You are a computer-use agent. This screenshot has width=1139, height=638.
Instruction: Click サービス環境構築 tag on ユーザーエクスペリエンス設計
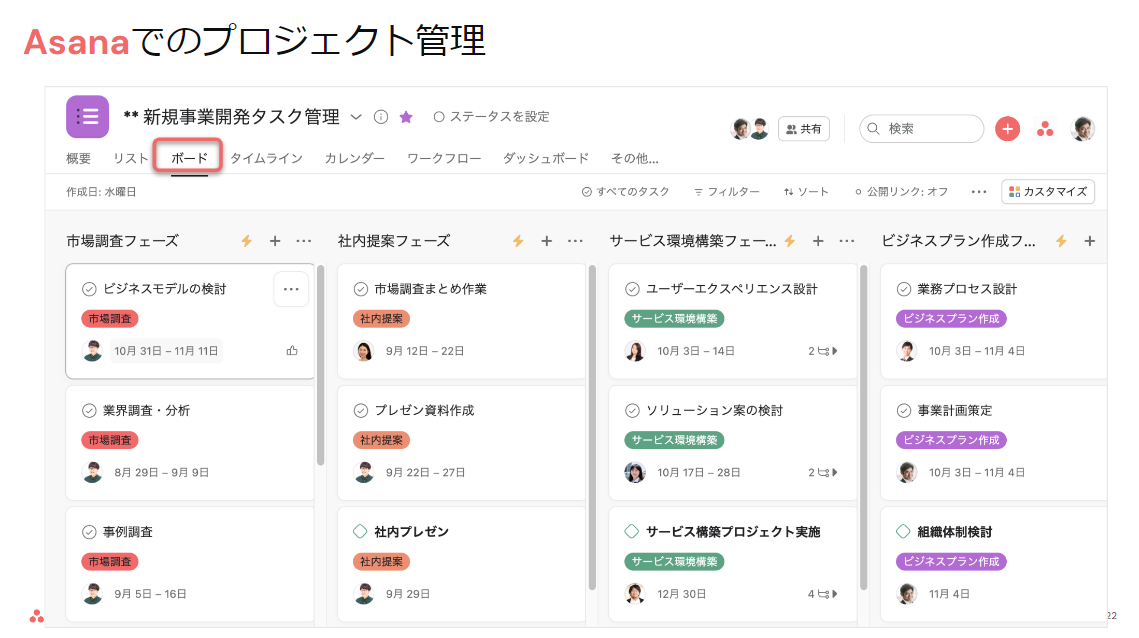click(x=674, y=319)
